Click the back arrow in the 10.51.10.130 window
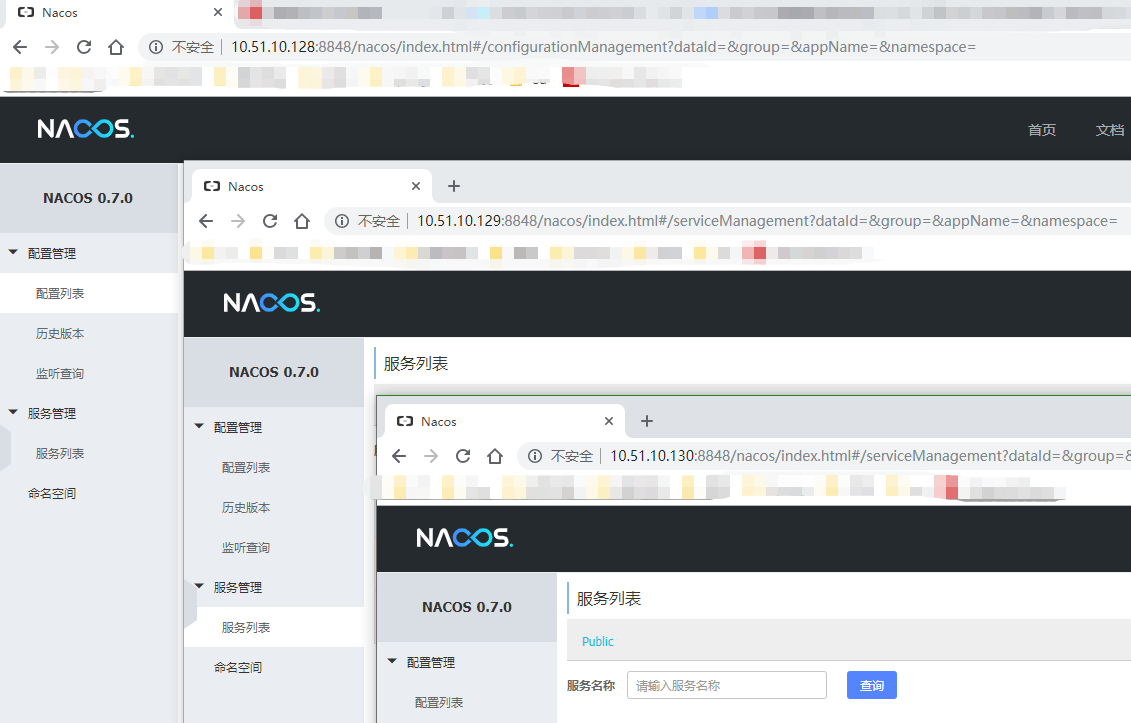1131x723 pixels. (399, 455)
